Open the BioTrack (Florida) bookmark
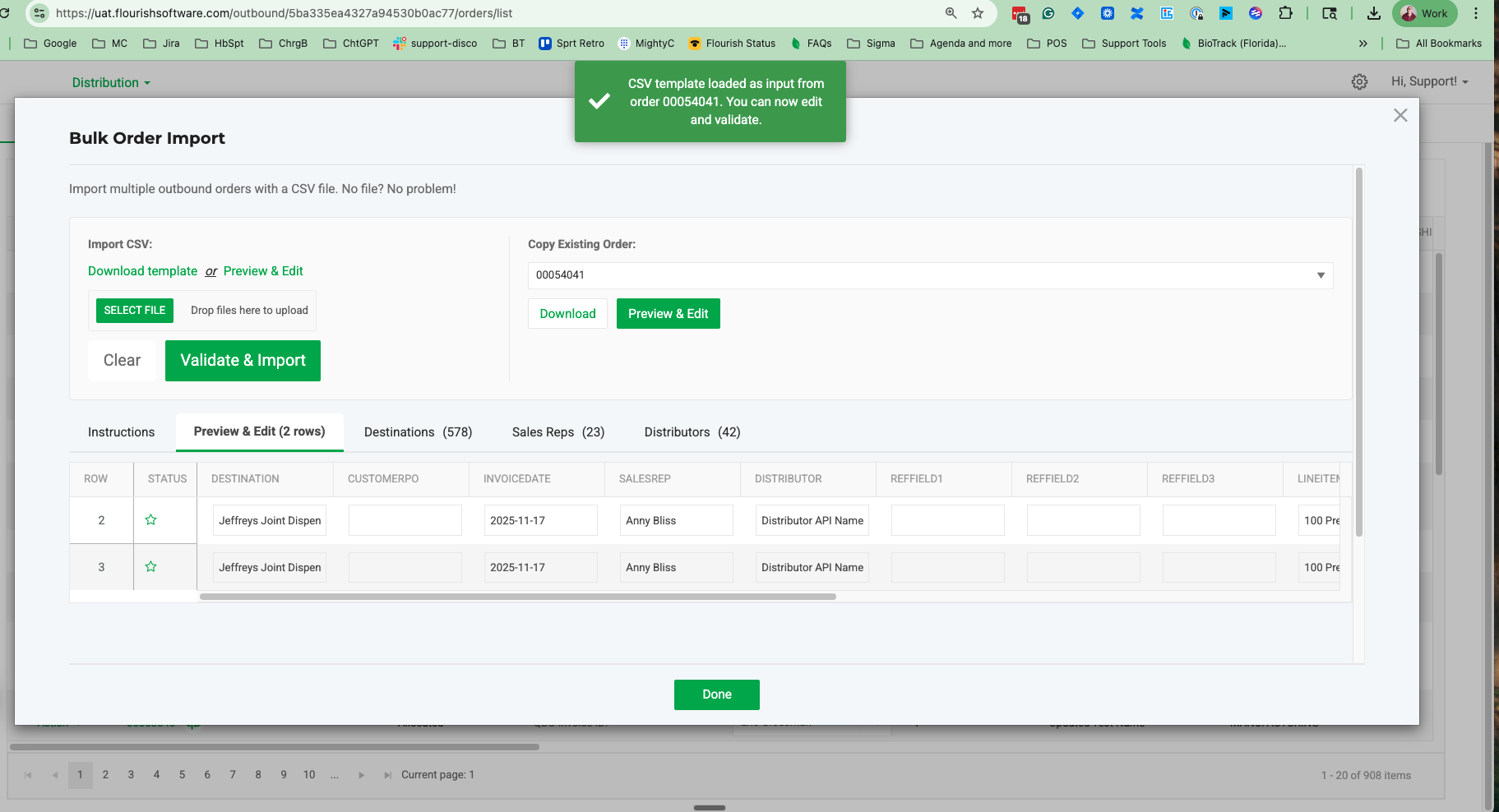 point(1233,44)
